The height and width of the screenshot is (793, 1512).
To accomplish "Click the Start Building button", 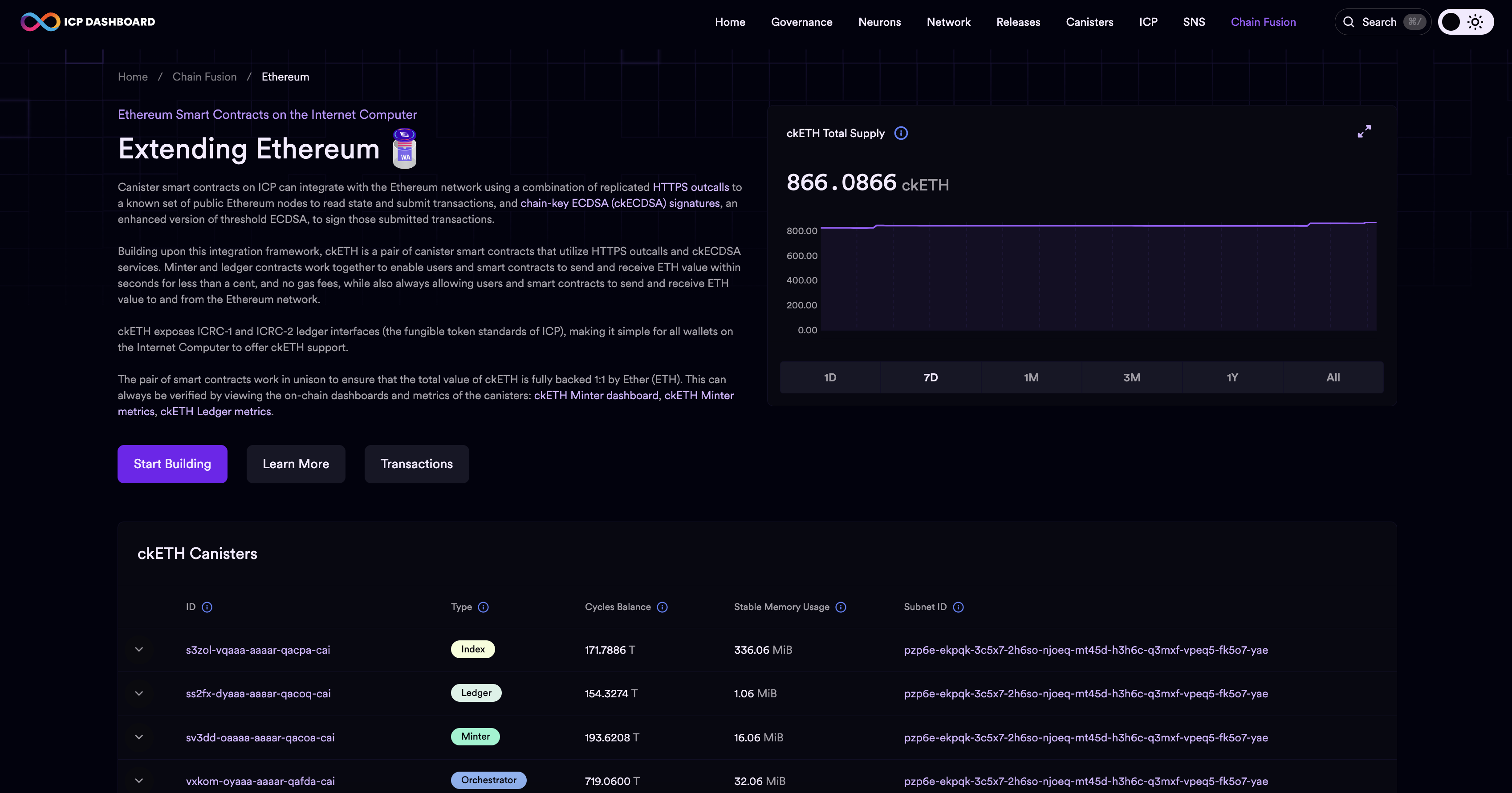I will [x=172, y=464].
